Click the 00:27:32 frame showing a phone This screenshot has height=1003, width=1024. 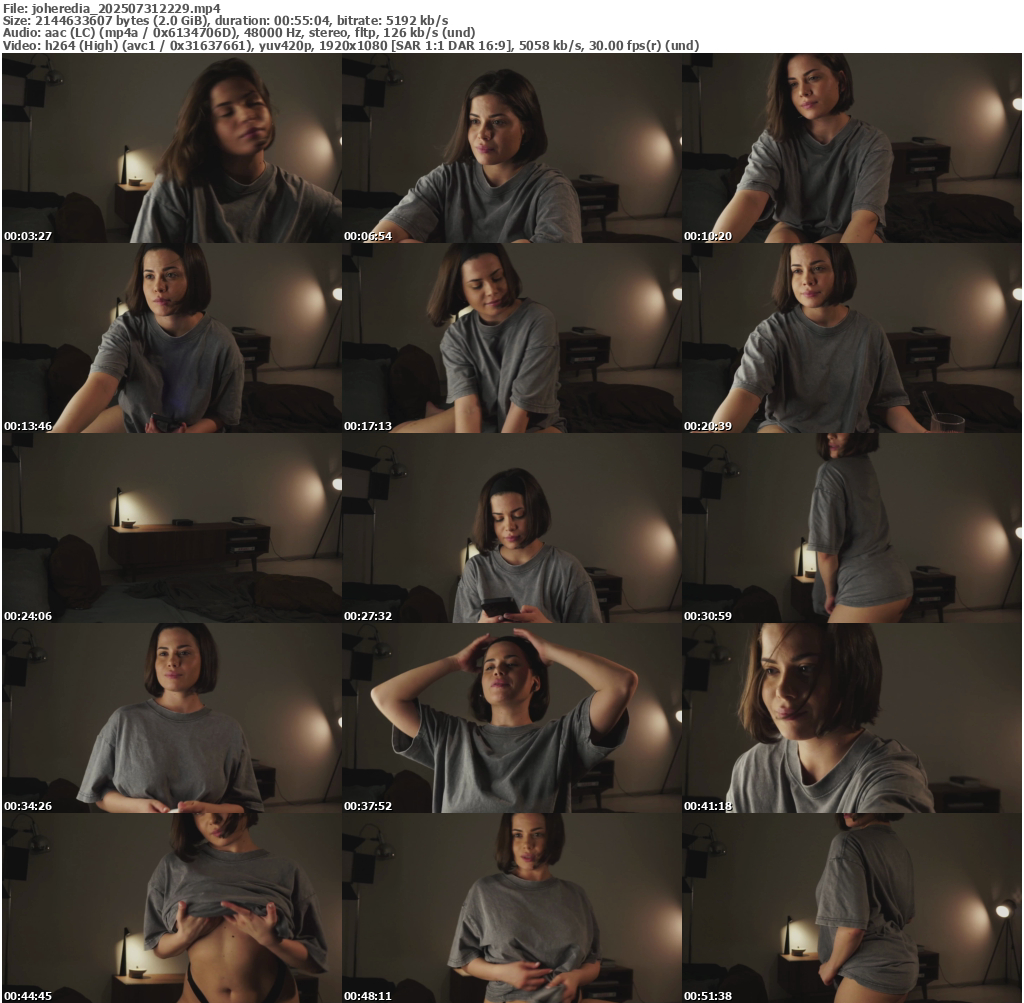(511, 527)
